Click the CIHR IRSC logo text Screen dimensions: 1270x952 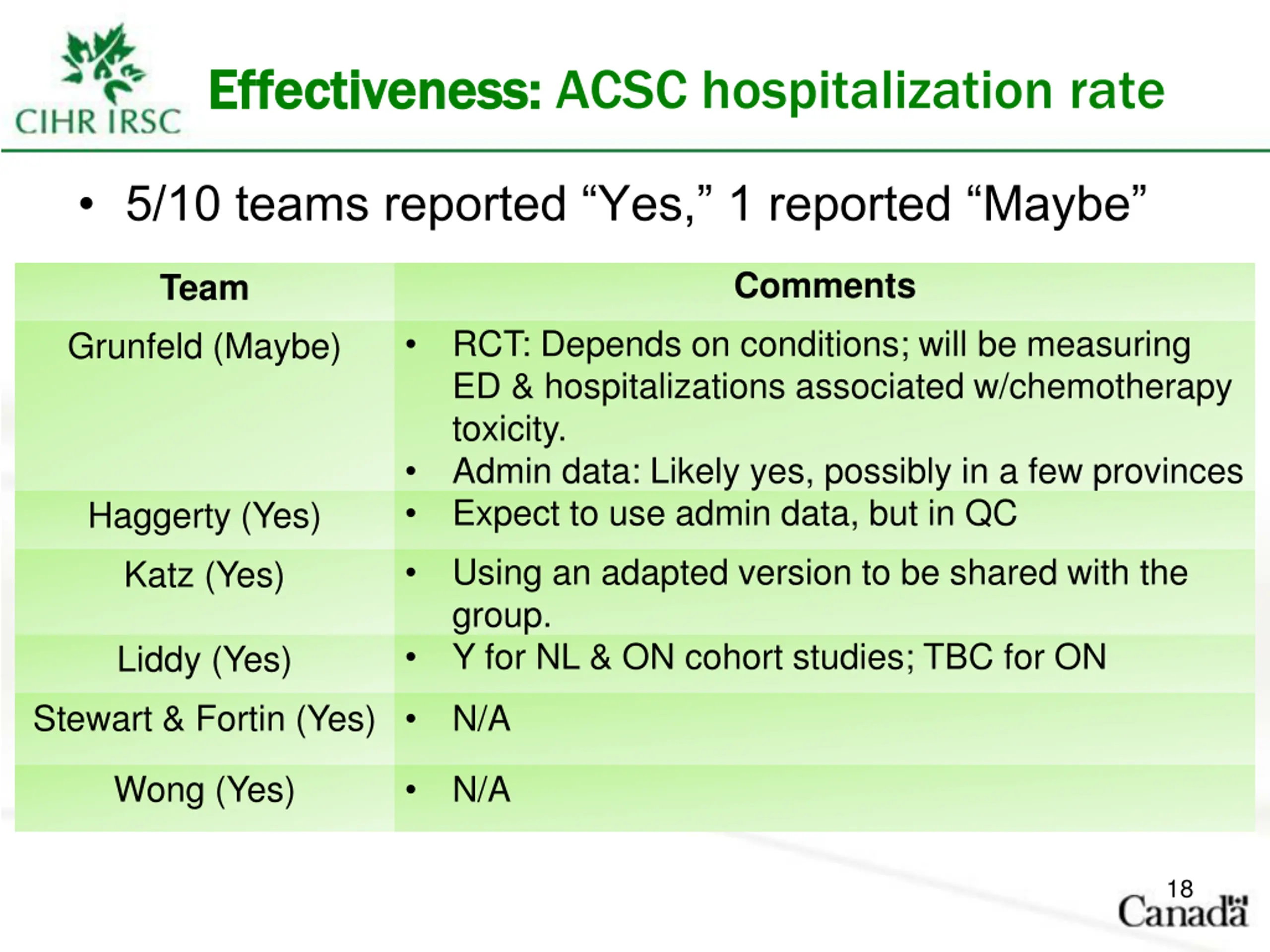(x=98, y=121)
